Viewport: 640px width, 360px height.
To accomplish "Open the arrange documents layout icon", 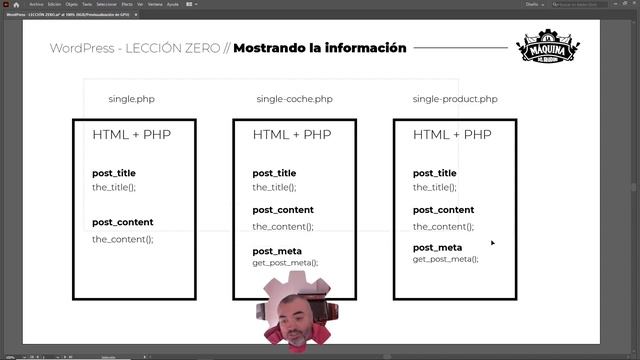I will (x=189, y=4).
